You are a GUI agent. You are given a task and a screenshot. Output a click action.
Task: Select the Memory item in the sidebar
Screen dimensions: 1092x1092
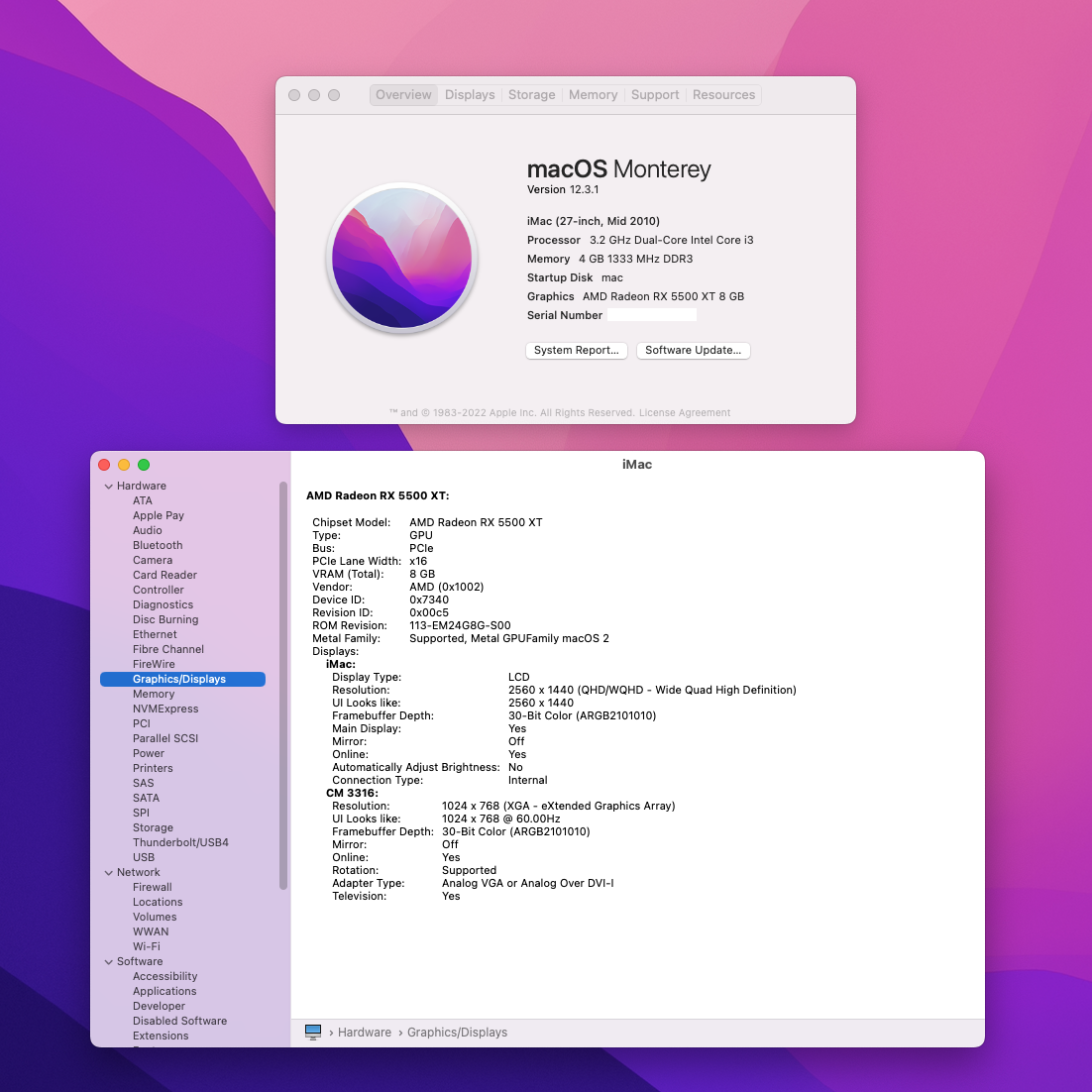click(154, 694)
